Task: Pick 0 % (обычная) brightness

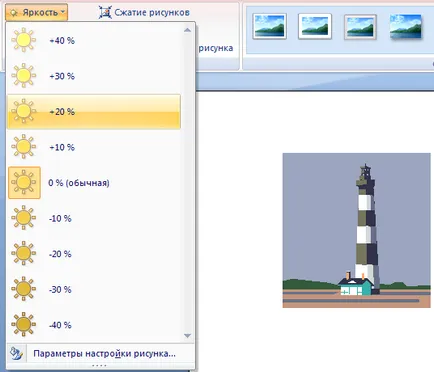Action: (x=94, y=183)
